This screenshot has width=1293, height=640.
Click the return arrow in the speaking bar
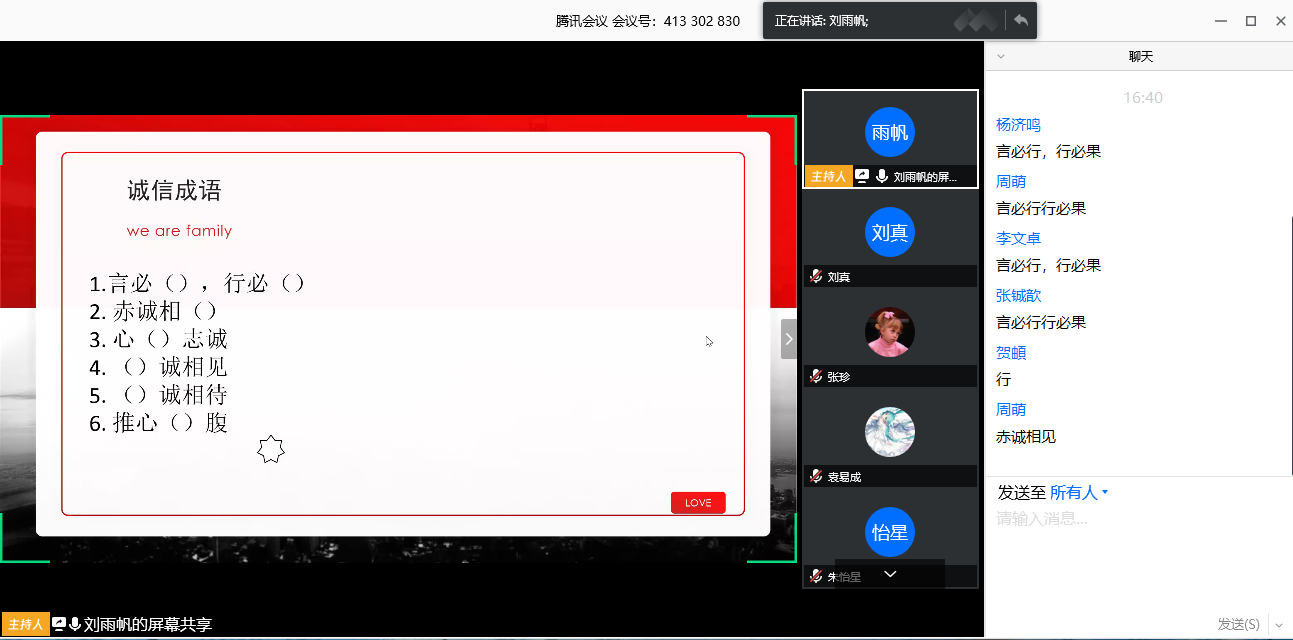click(1020, 20)
